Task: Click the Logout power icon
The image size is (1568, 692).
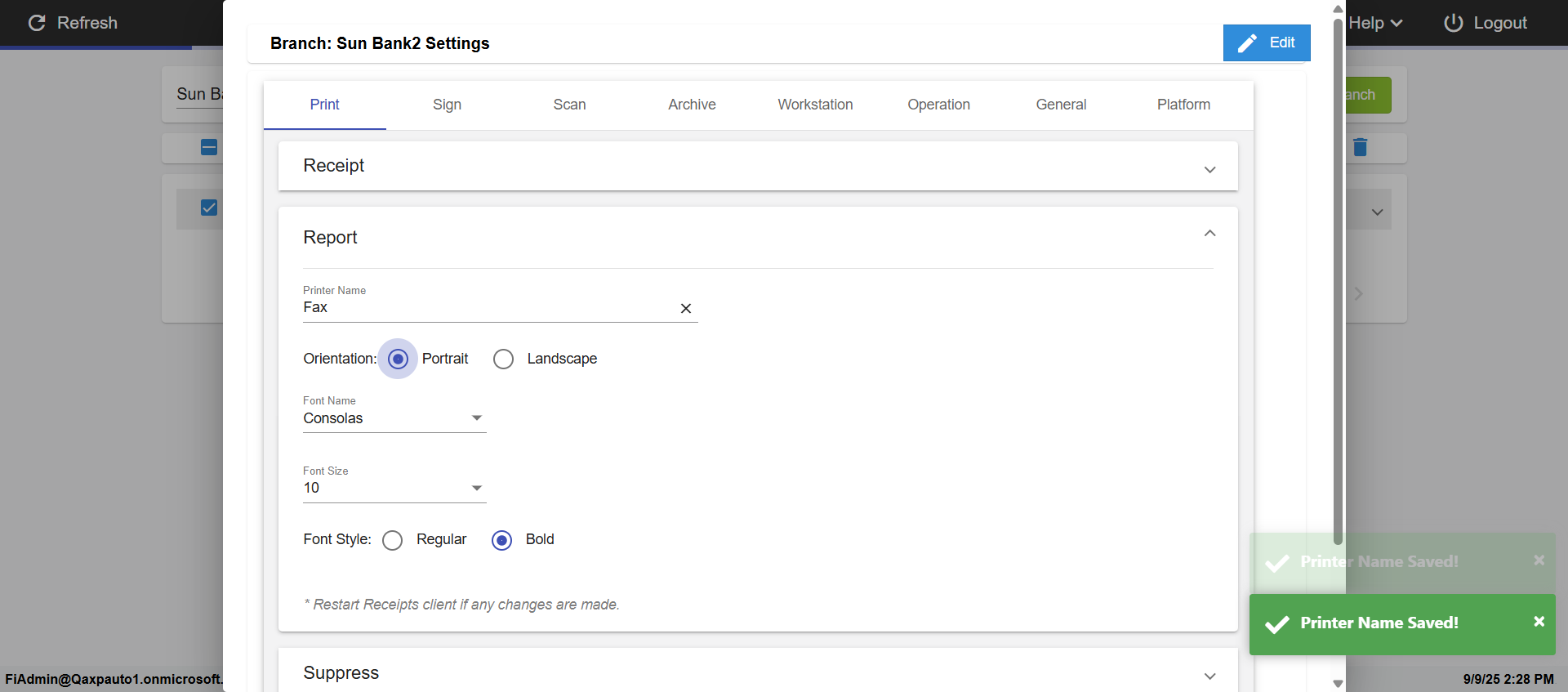Action: pos(1453,23)
